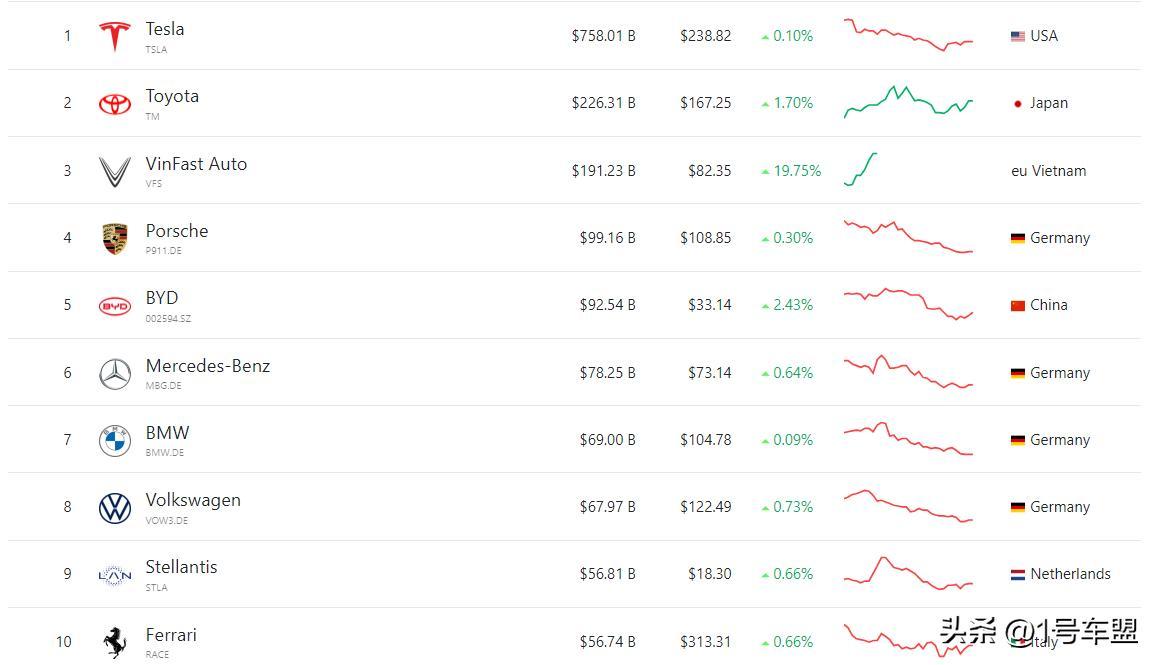Click the Netherlands flag for Stellantis

(1018, 574)
